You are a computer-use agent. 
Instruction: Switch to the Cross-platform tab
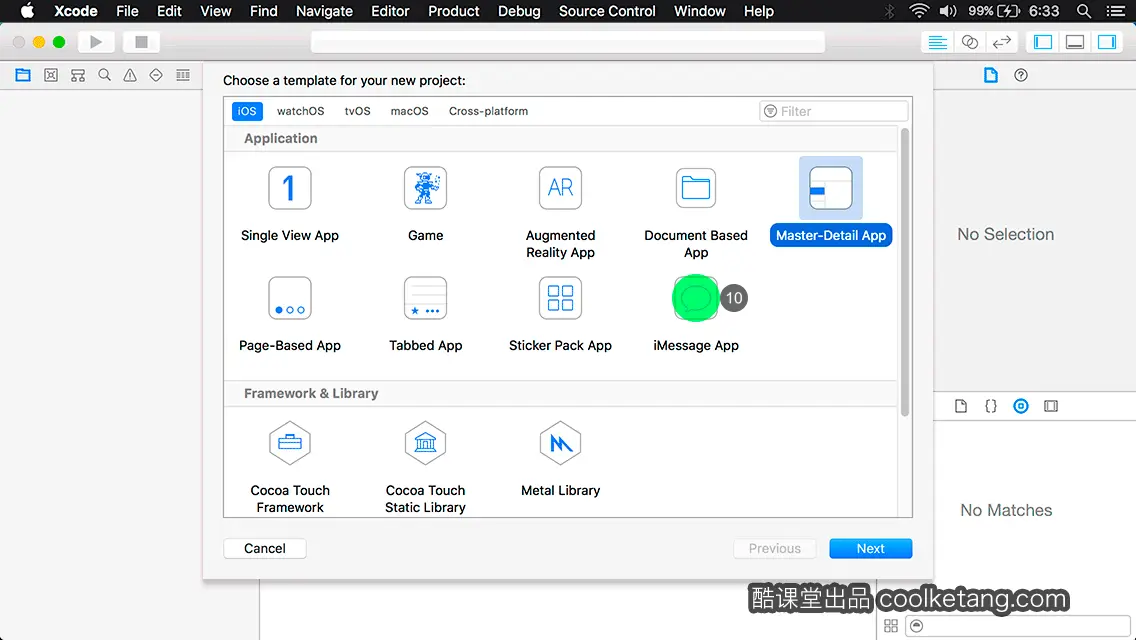(x=488, y=111)
